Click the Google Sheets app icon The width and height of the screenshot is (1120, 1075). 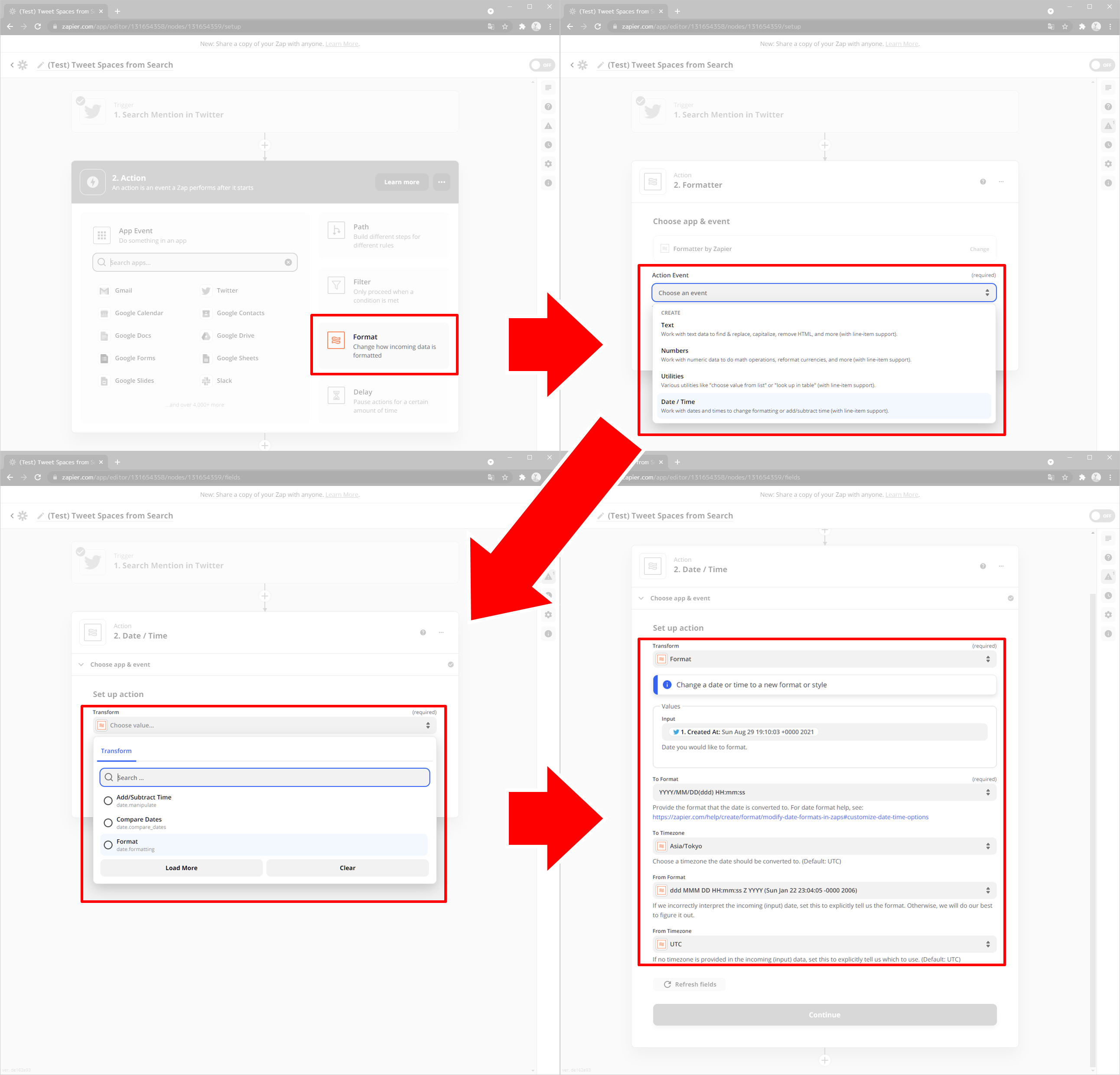206,358
